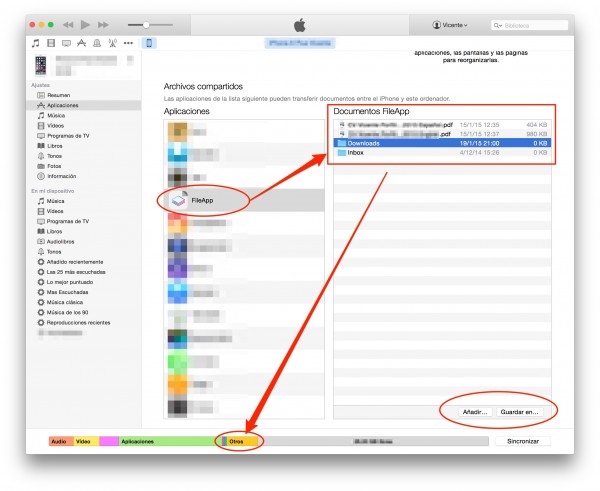The height and width of the screenshot is (491, 600).
Task: Click the Sincronizar button
Action: pyautogui.click(x=523, y=441)
